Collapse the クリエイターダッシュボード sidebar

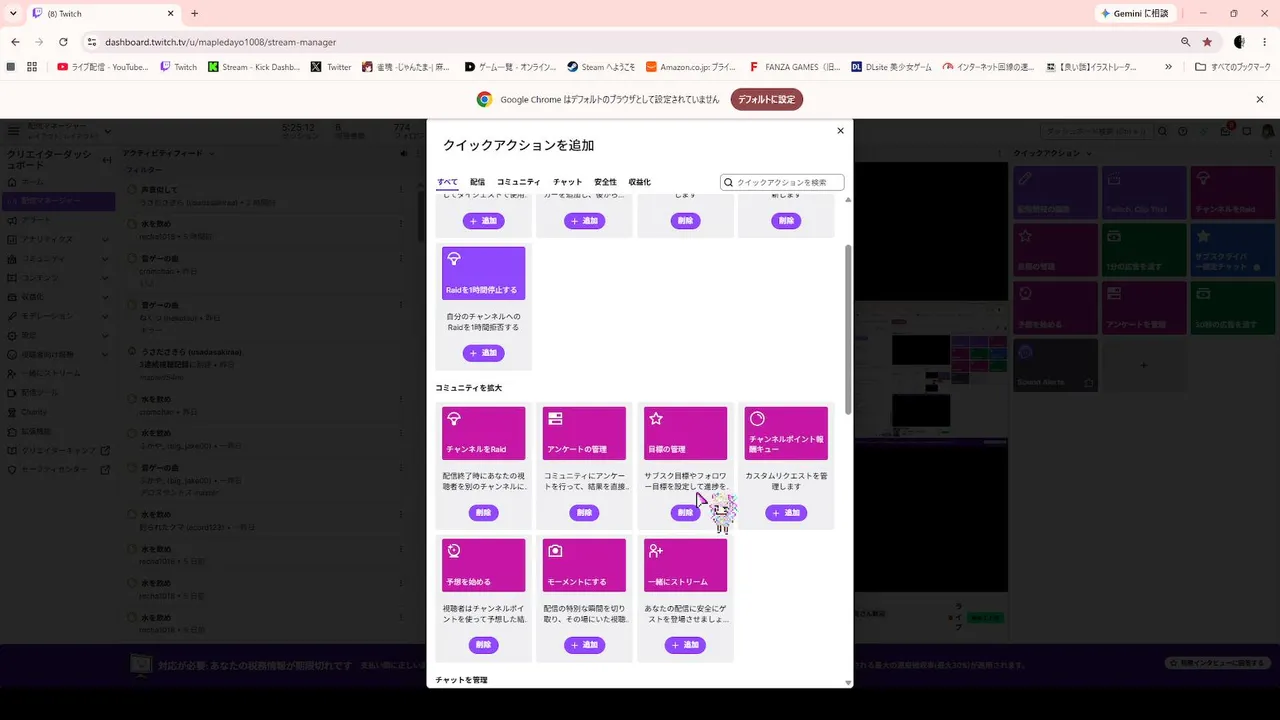[x=107, y=160]
